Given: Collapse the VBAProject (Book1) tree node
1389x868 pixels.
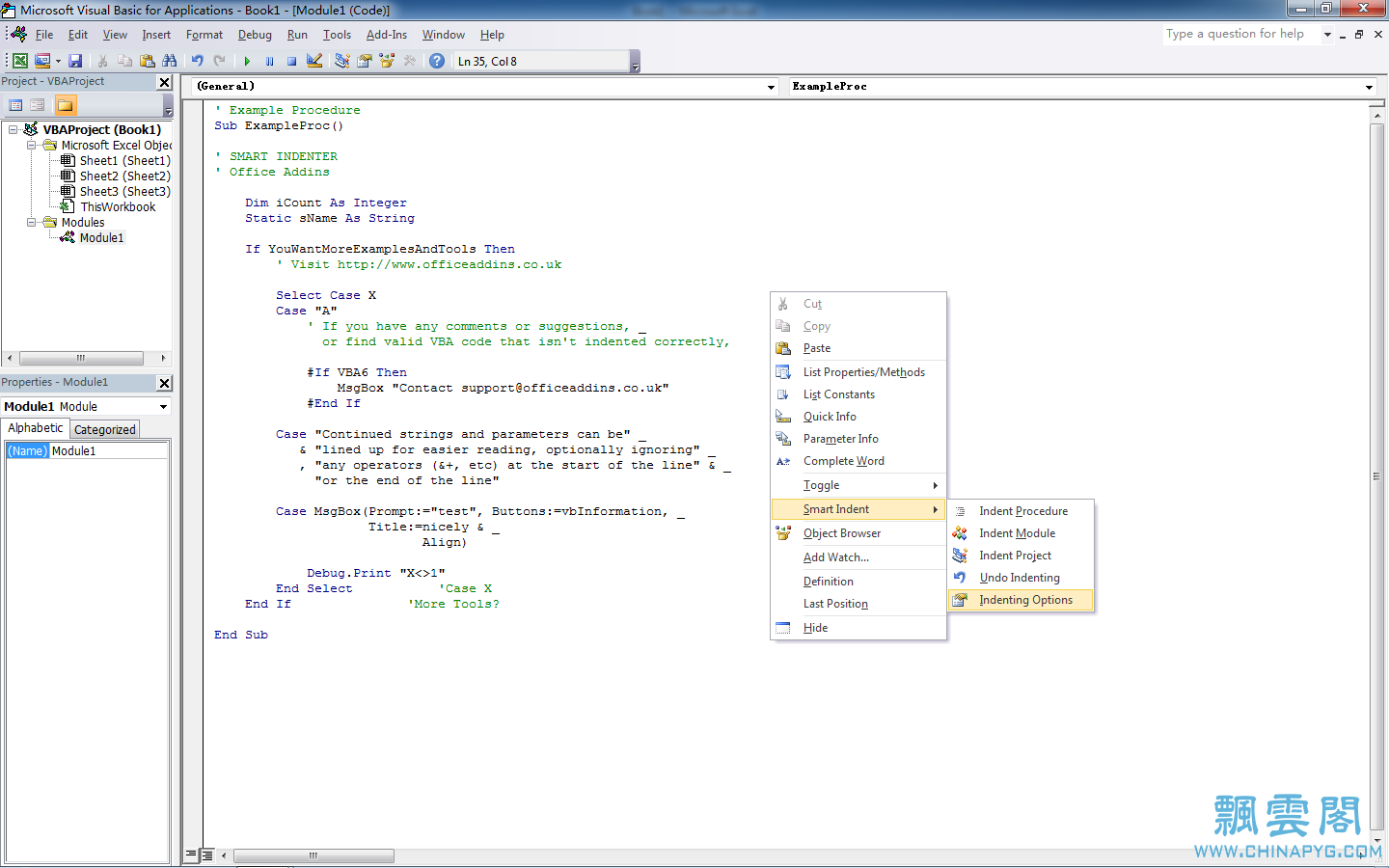Looking at the screenshot, I should click(x=13, y=129).
